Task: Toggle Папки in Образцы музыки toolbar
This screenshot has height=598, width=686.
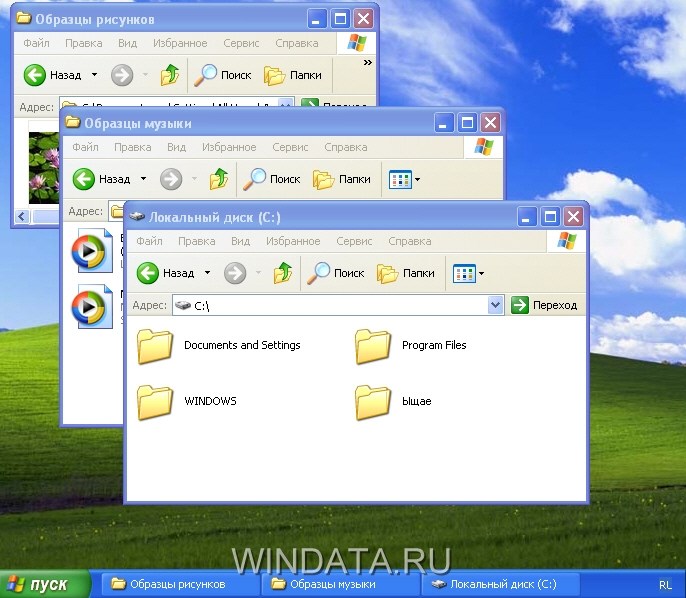Action: 342,179
